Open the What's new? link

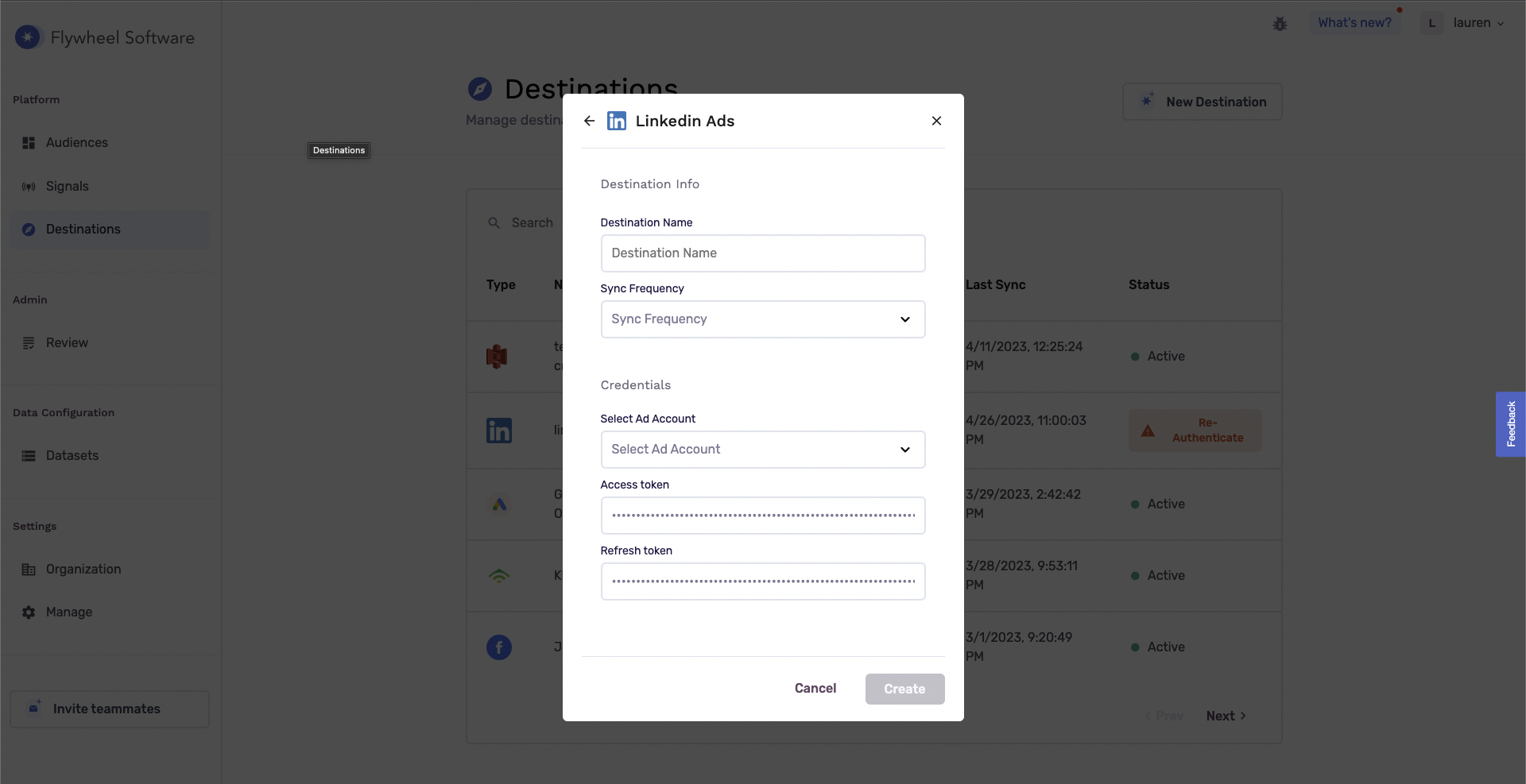pos(1354,23)
